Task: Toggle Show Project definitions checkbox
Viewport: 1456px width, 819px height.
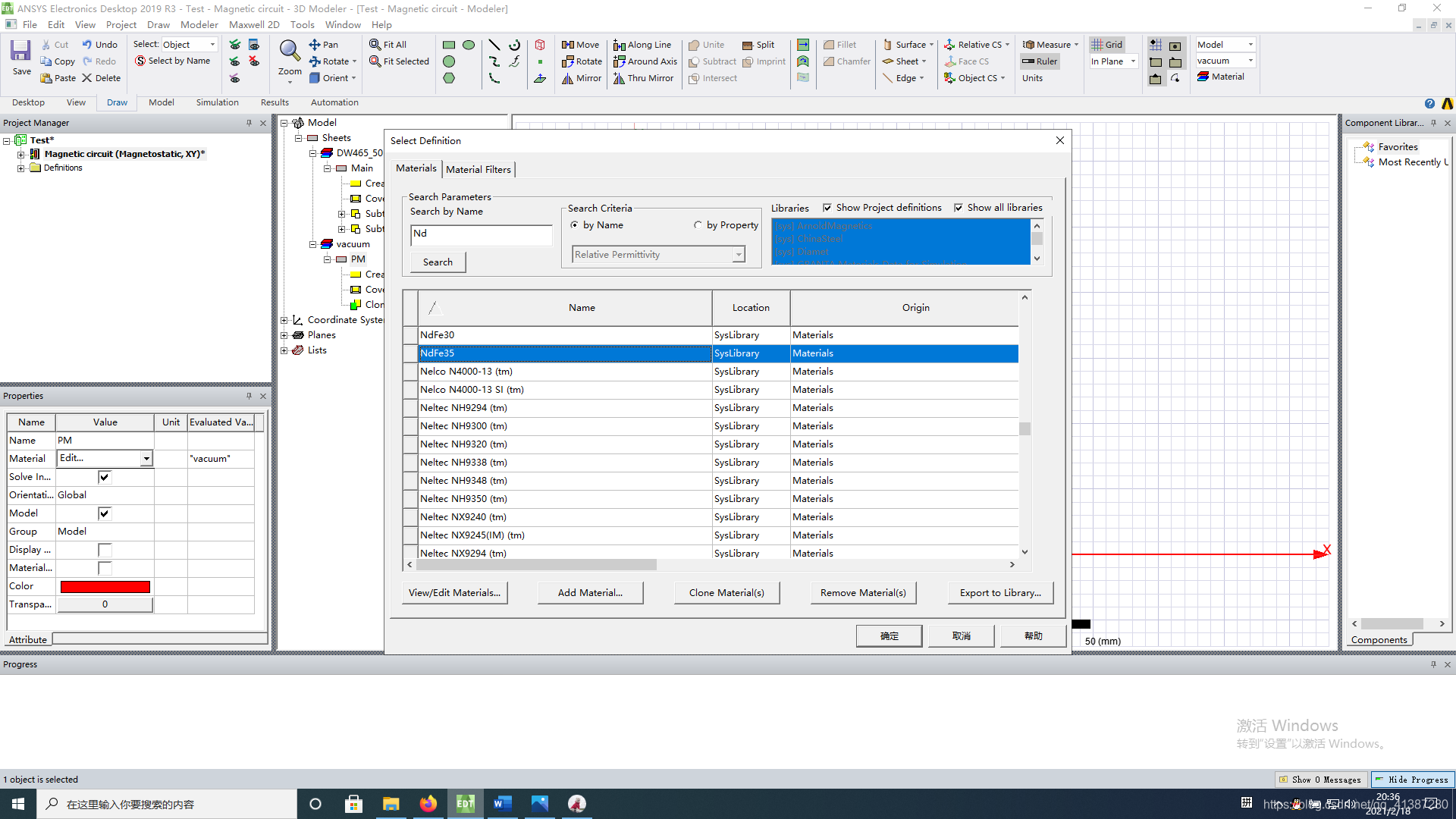Action: point(827,208)
